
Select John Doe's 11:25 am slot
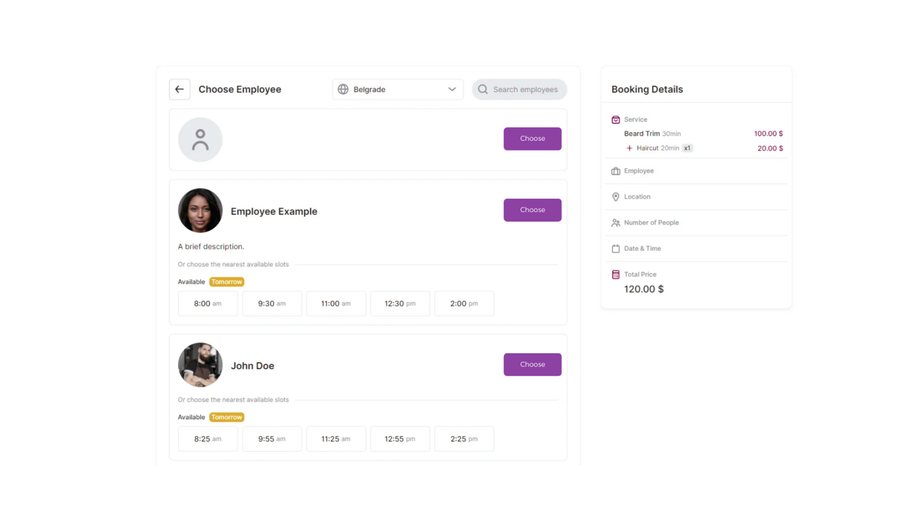pos(336,439)
